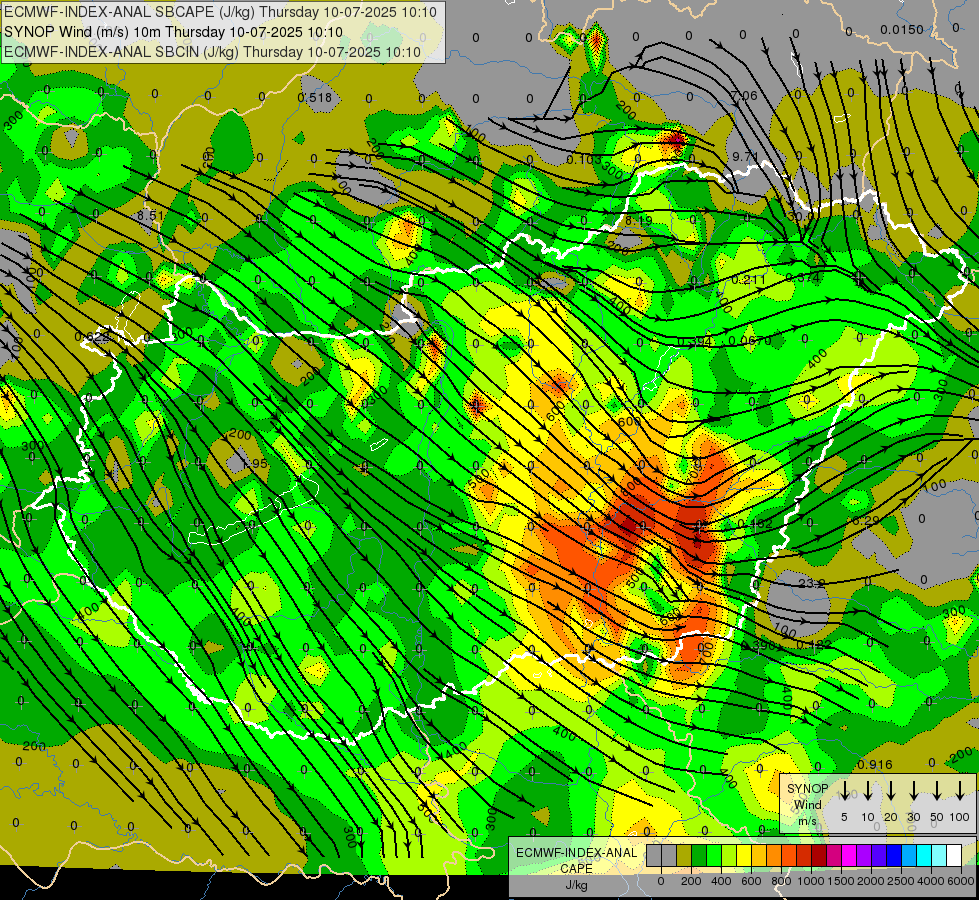The height and width of the screenshot is (900, 979).
Task: Click the map value 0.390
Action: point(759,645)
